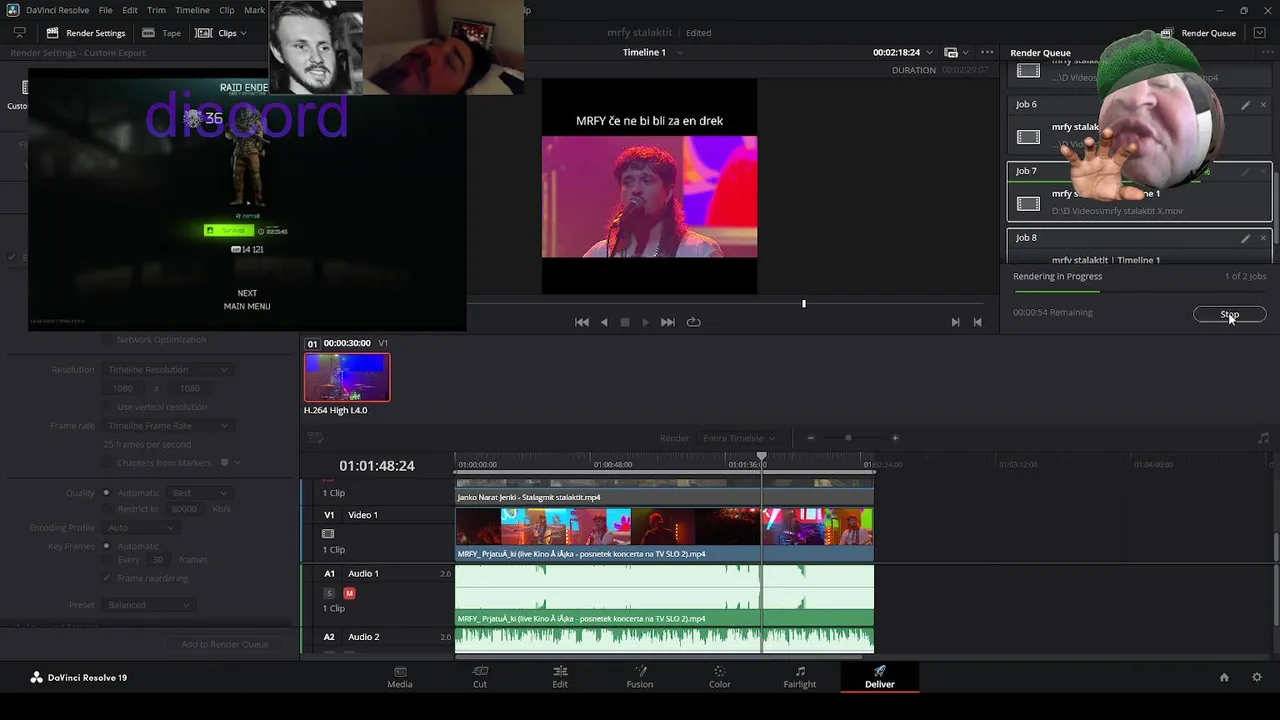This screenshot has width=1280, height=720.
Task: Open project manager home icon
Action: point(1224,677)
